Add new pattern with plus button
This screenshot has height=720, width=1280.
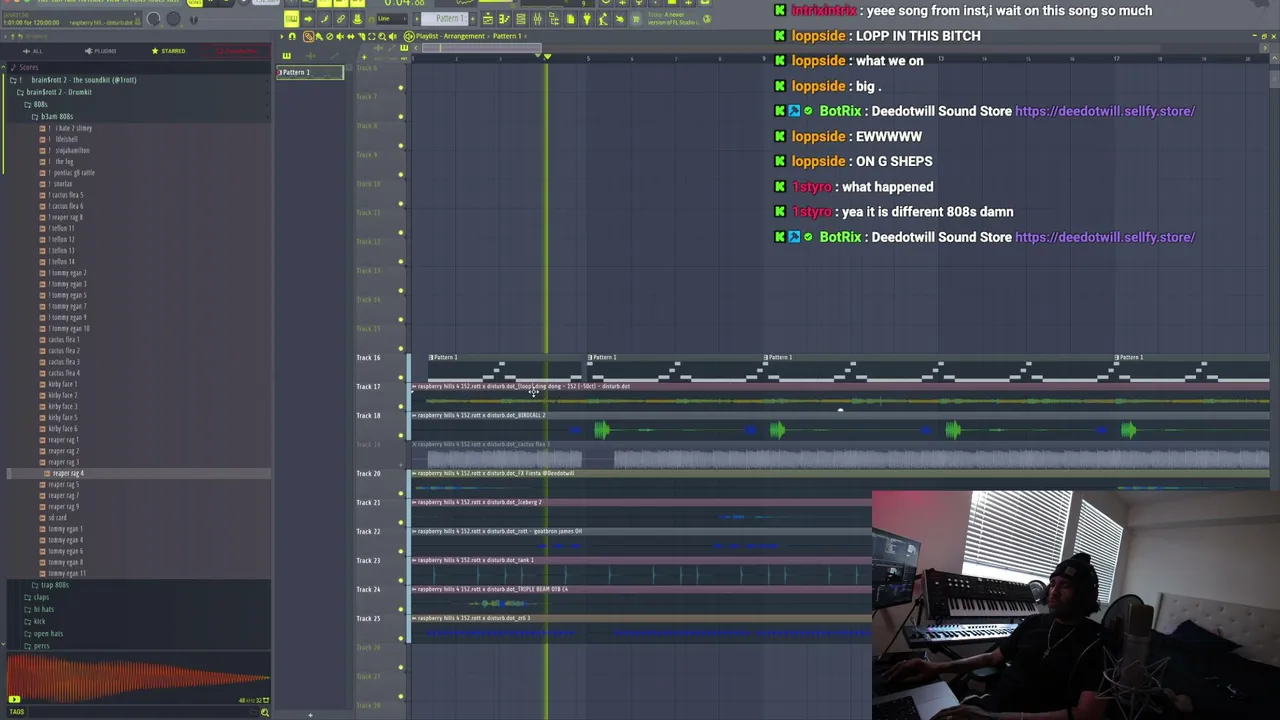pos(473,18)
